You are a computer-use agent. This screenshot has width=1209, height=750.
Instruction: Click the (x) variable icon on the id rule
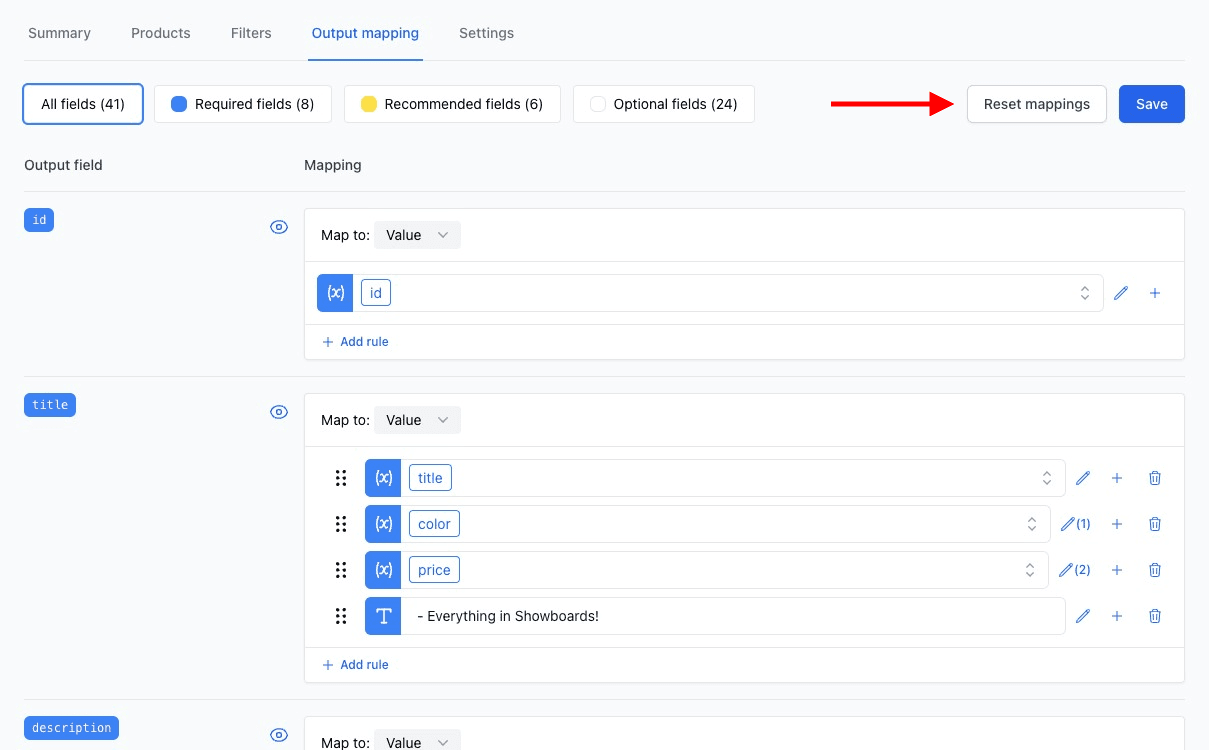pyautogui.click(x=335, y=293)
